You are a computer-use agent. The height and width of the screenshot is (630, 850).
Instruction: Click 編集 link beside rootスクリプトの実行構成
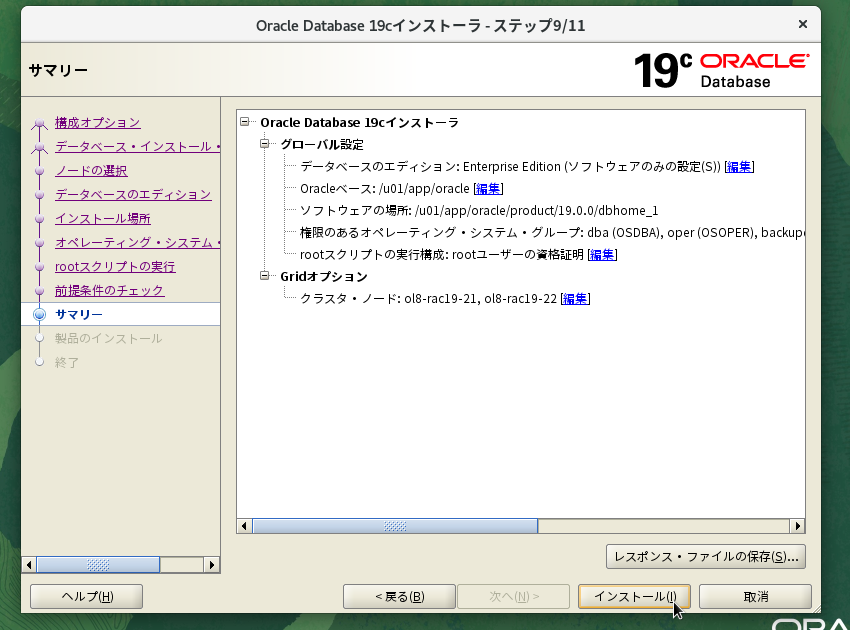602,254
